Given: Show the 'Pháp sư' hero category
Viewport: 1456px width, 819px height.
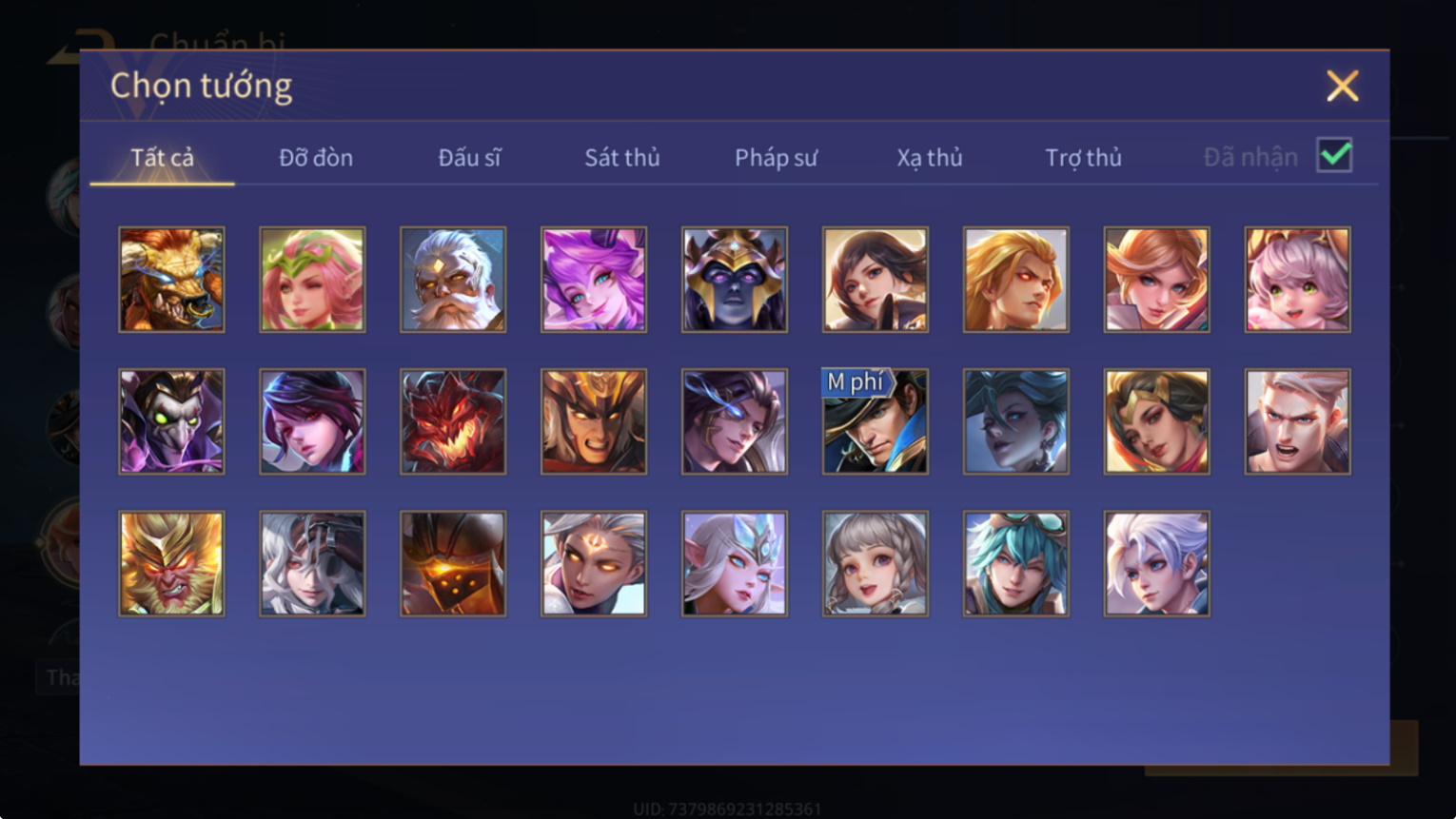Looking at the screenshot, I should click(776, 158).
